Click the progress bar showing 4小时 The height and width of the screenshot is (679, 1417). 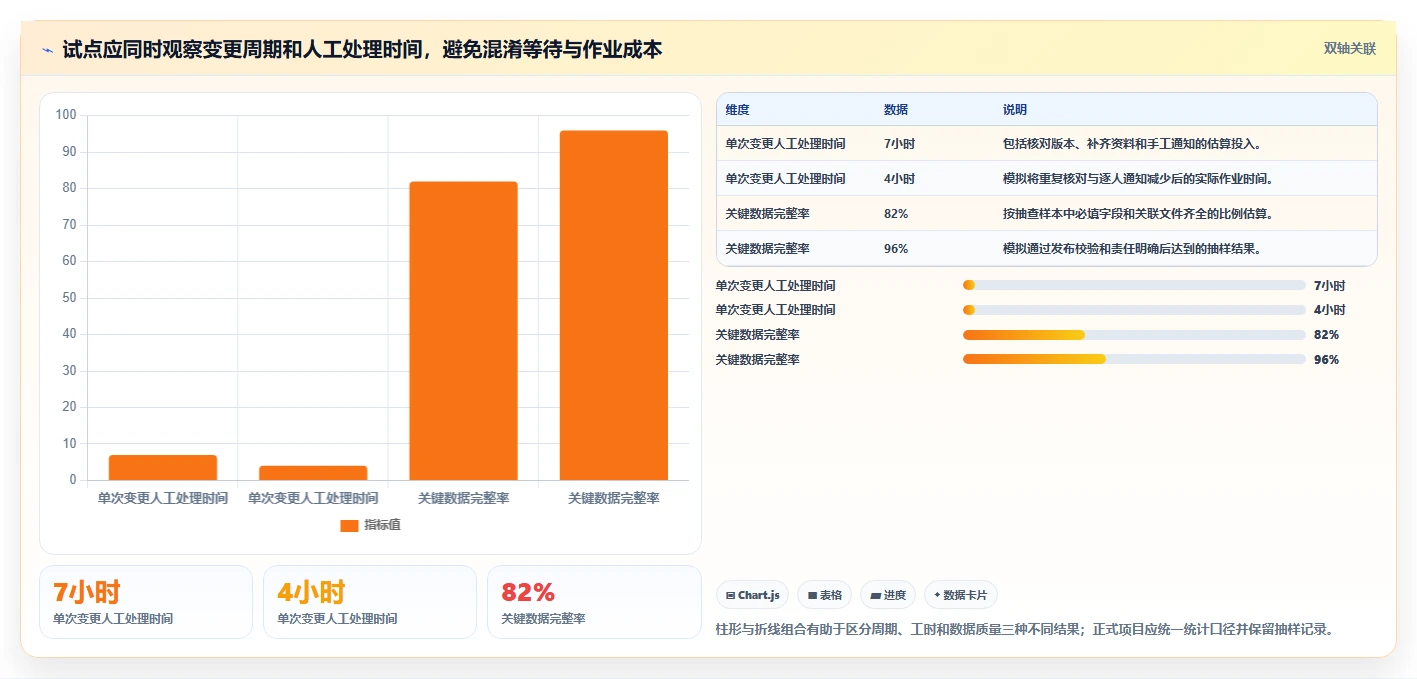click(1134, 310)
